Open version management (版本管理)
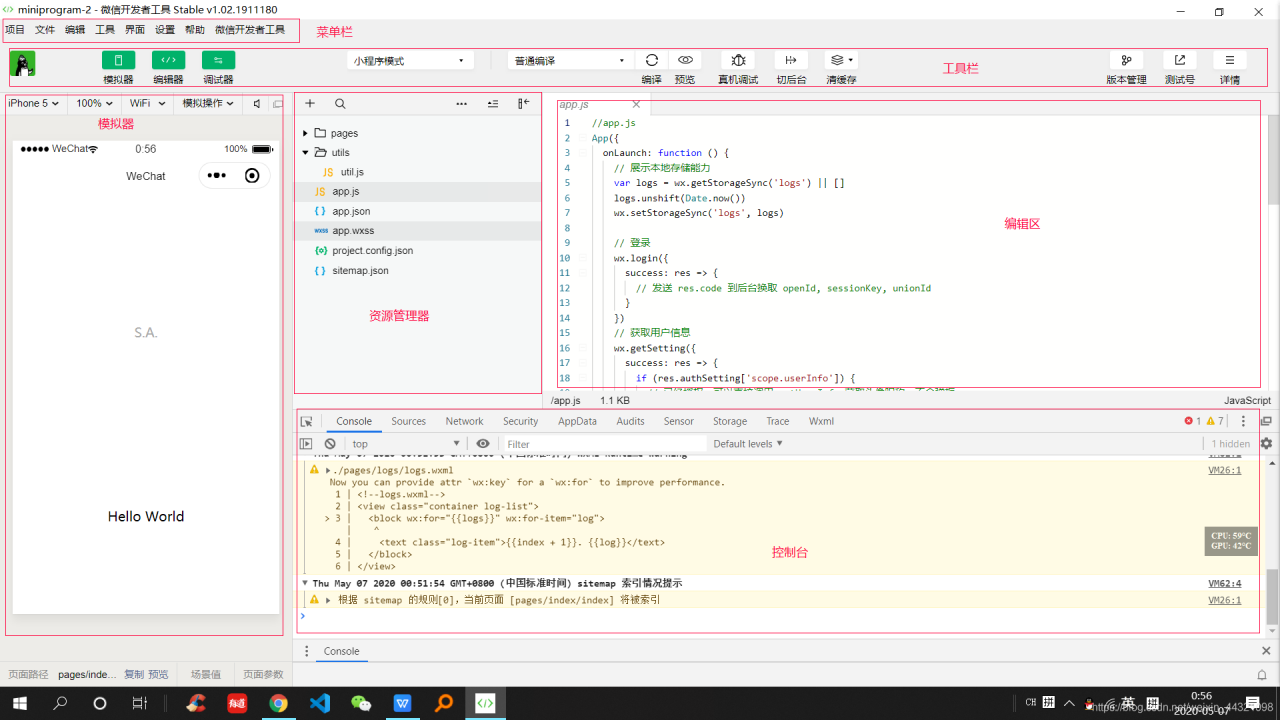This screenshot has height=720, width=1280. point(1126,60)
